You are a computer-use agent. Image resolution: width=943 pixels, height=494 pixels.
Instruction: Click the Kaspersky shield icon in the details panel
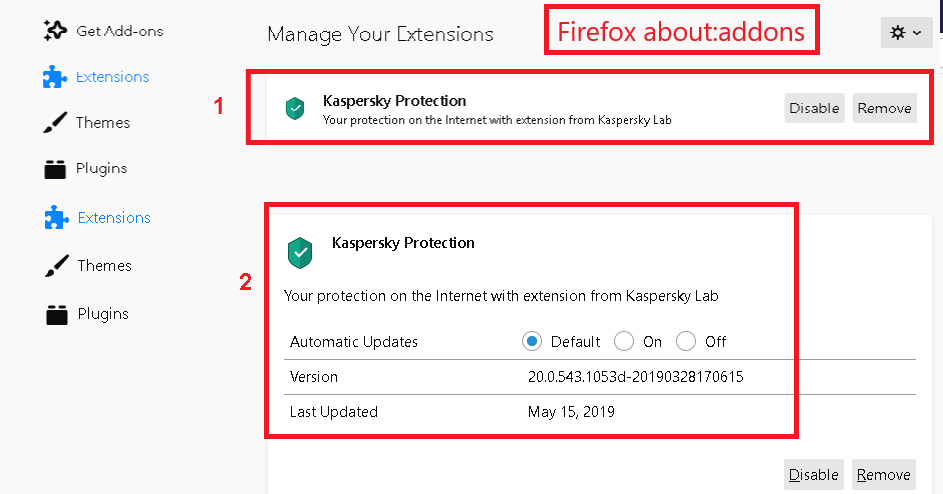click(x=300, y=252)
